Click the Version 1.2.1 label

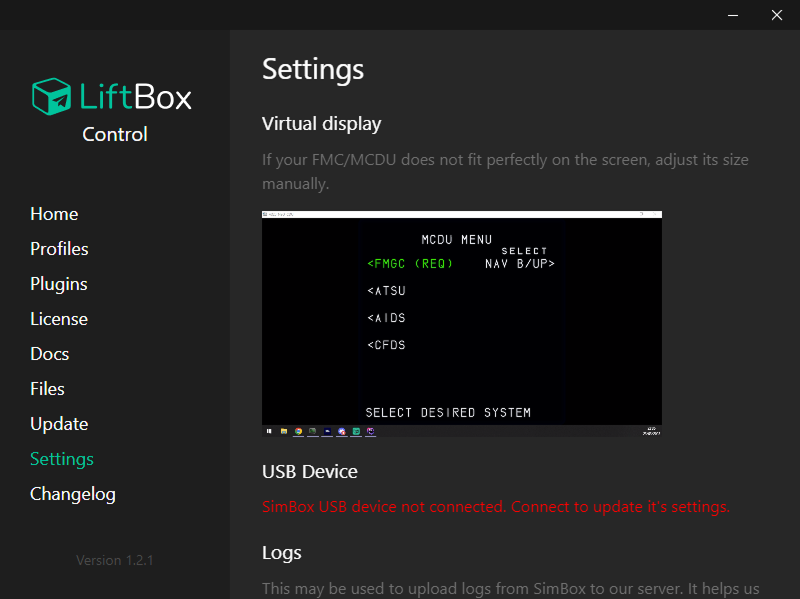tap(115, 560)
